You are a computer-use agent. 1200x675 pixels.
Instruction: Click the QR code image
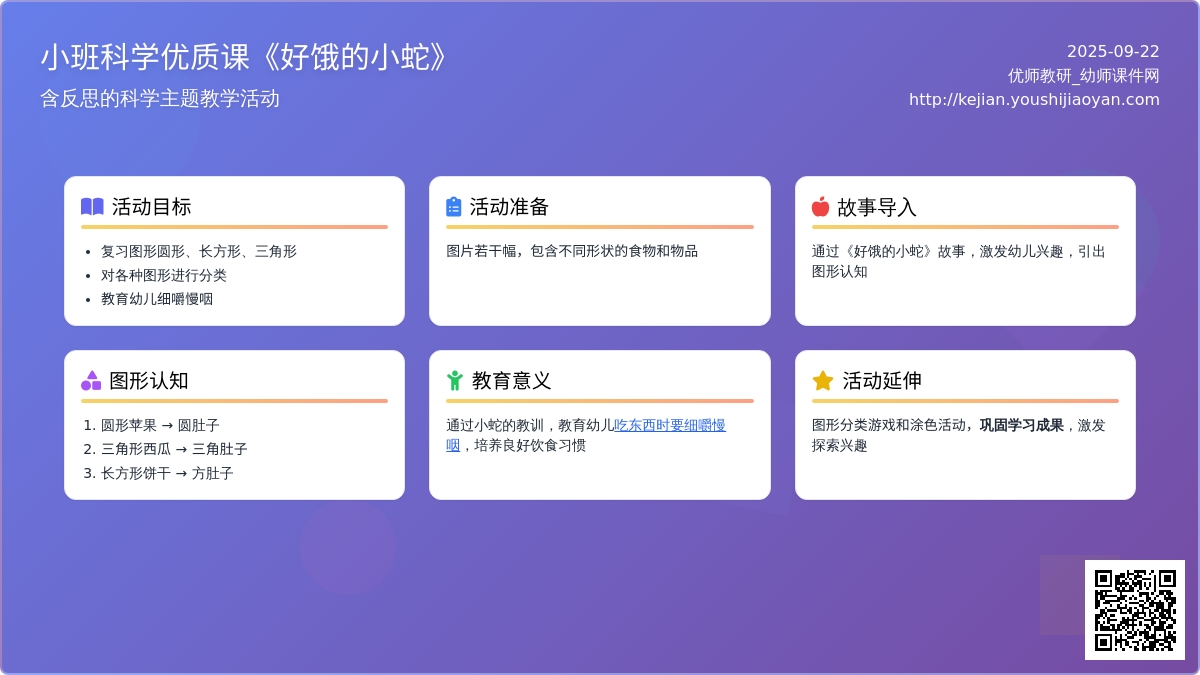tap(1134, 609)
